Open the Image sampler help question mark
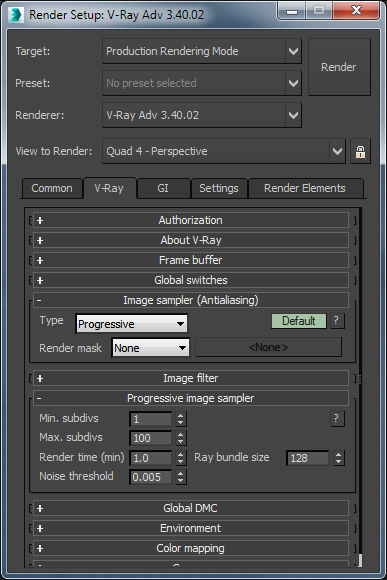 tap(336, 321)
